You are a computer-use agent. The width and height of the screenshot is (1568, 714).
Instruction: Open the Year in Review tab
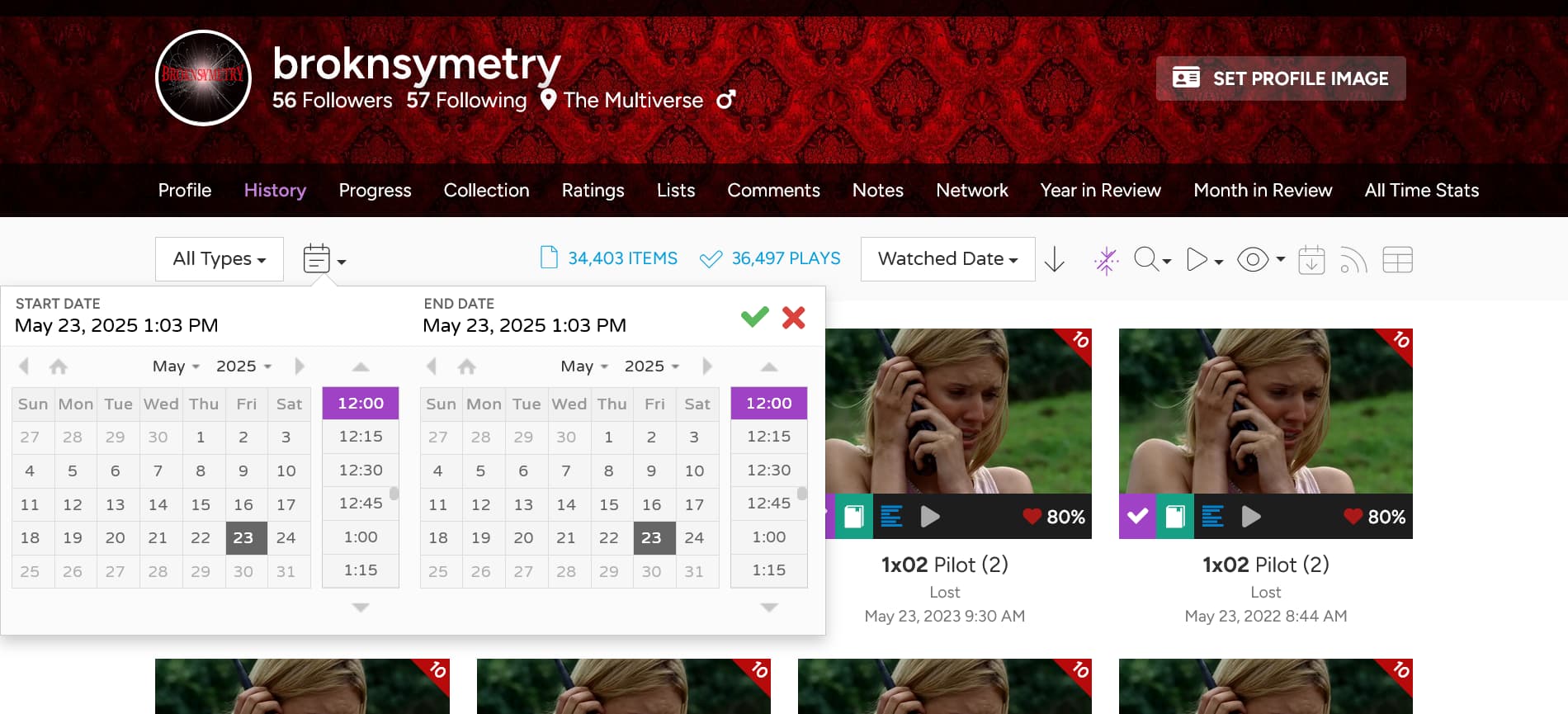point(1100,190)
